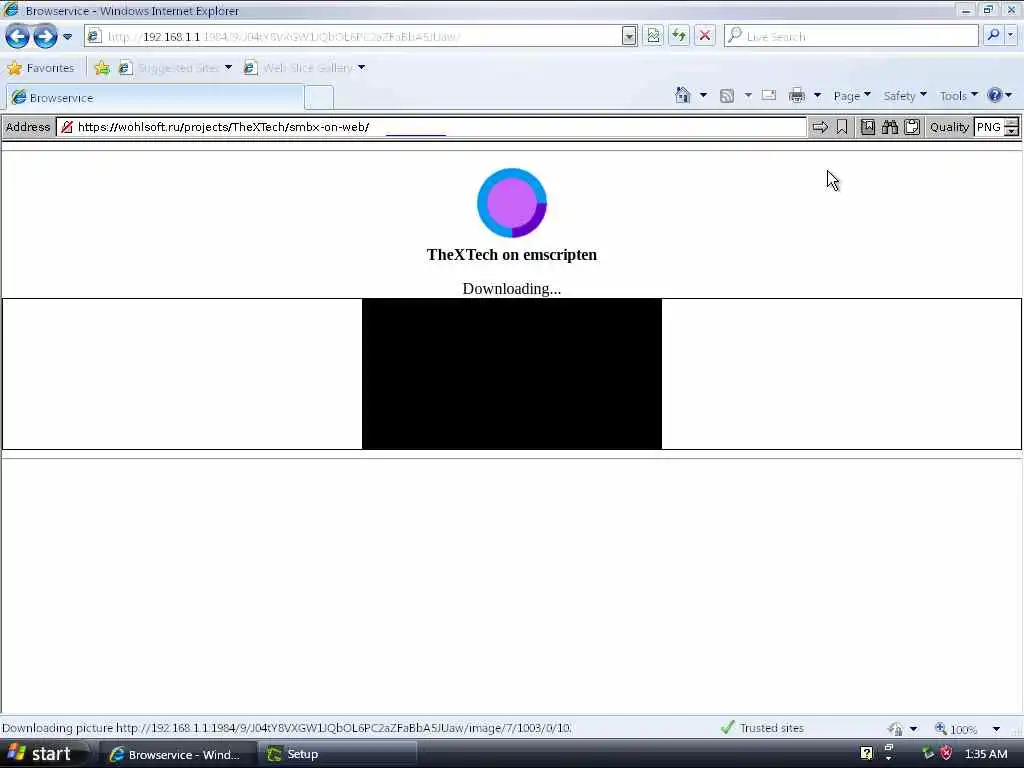Click the Read Mail envelope icon

click(769, 95)
